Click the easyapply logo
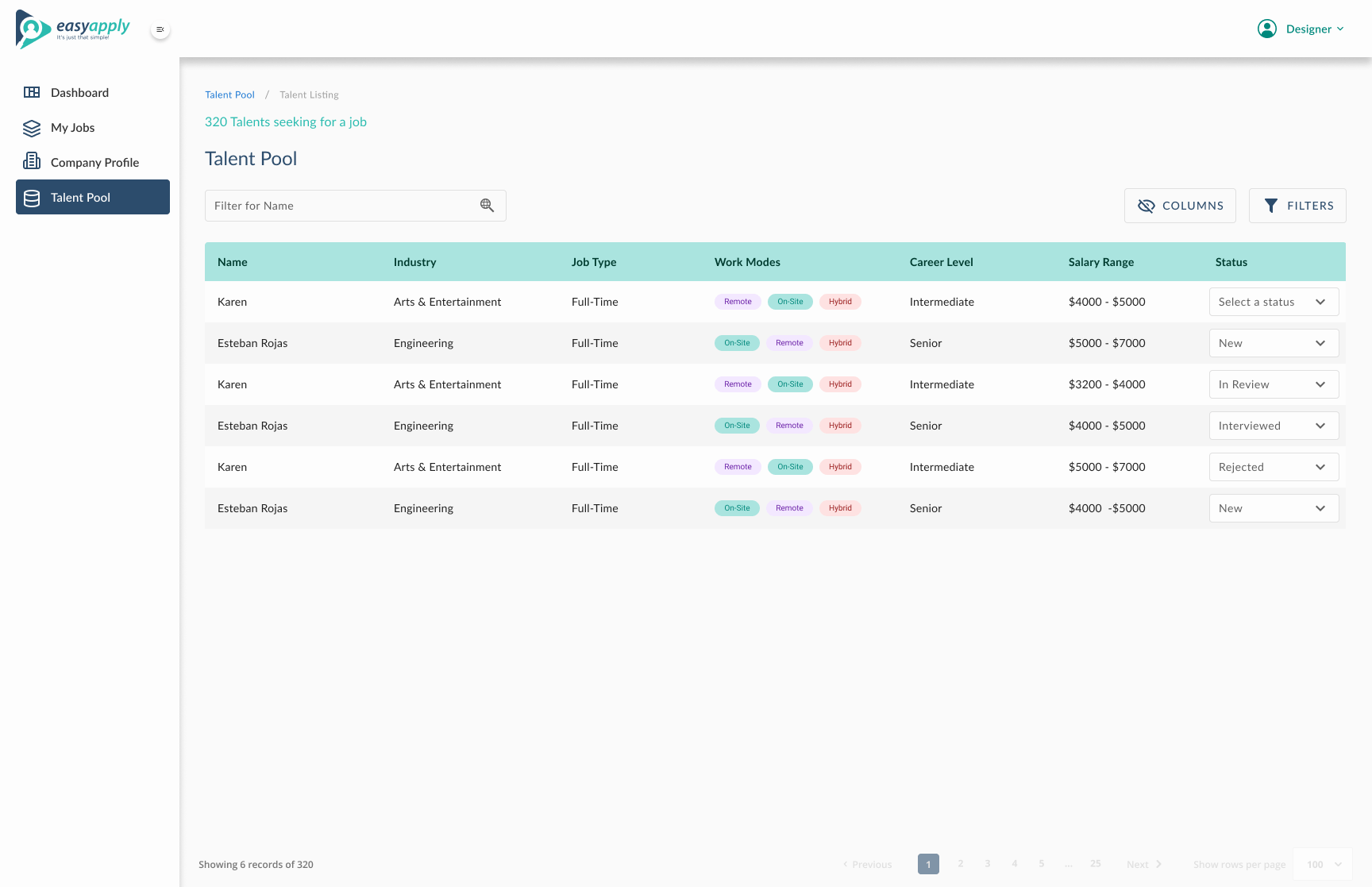This screenshot has width=1372, height=887. point(72,29)
